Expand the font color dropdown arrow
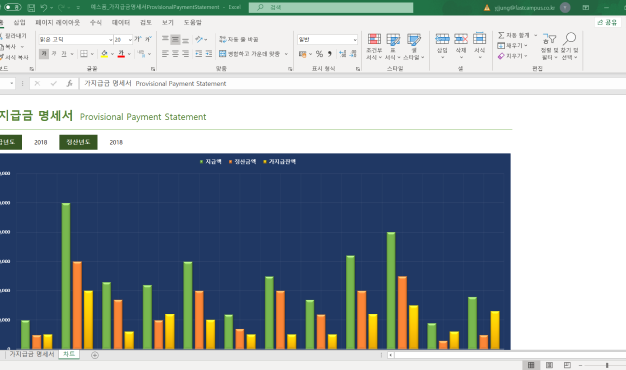 tap(129, 53)
